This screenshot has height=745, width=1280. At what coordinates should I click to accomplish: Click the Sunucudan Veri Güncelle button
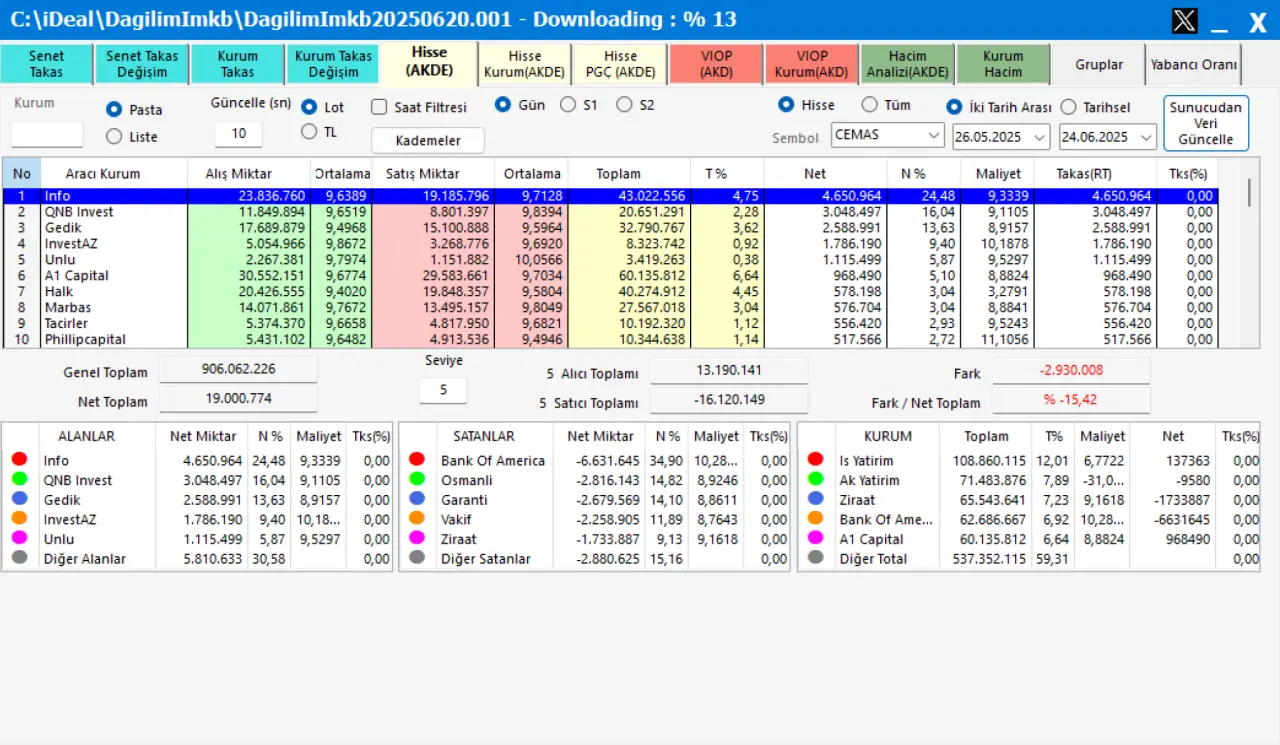pos(1206,123)
